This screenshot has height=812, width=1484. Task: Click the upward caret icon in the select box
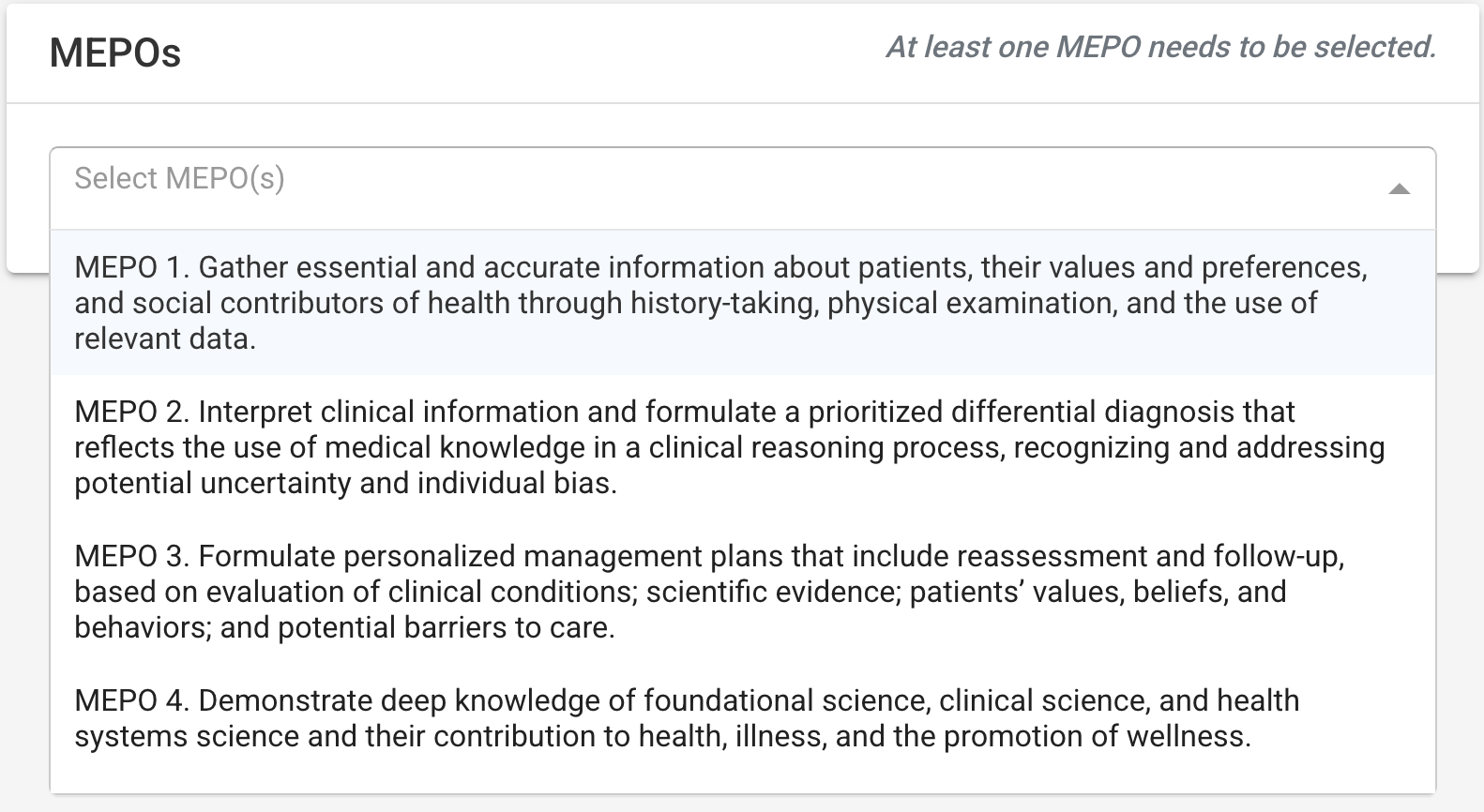tap(1399, 189)
